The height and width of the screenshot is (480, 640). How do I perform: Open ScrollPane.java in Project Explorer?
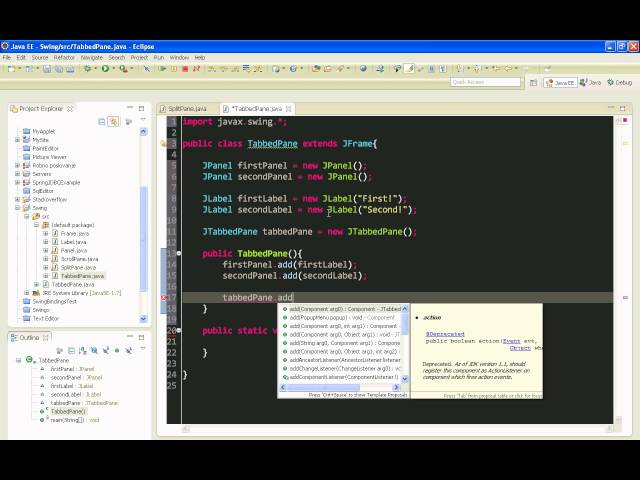point(79,259)
